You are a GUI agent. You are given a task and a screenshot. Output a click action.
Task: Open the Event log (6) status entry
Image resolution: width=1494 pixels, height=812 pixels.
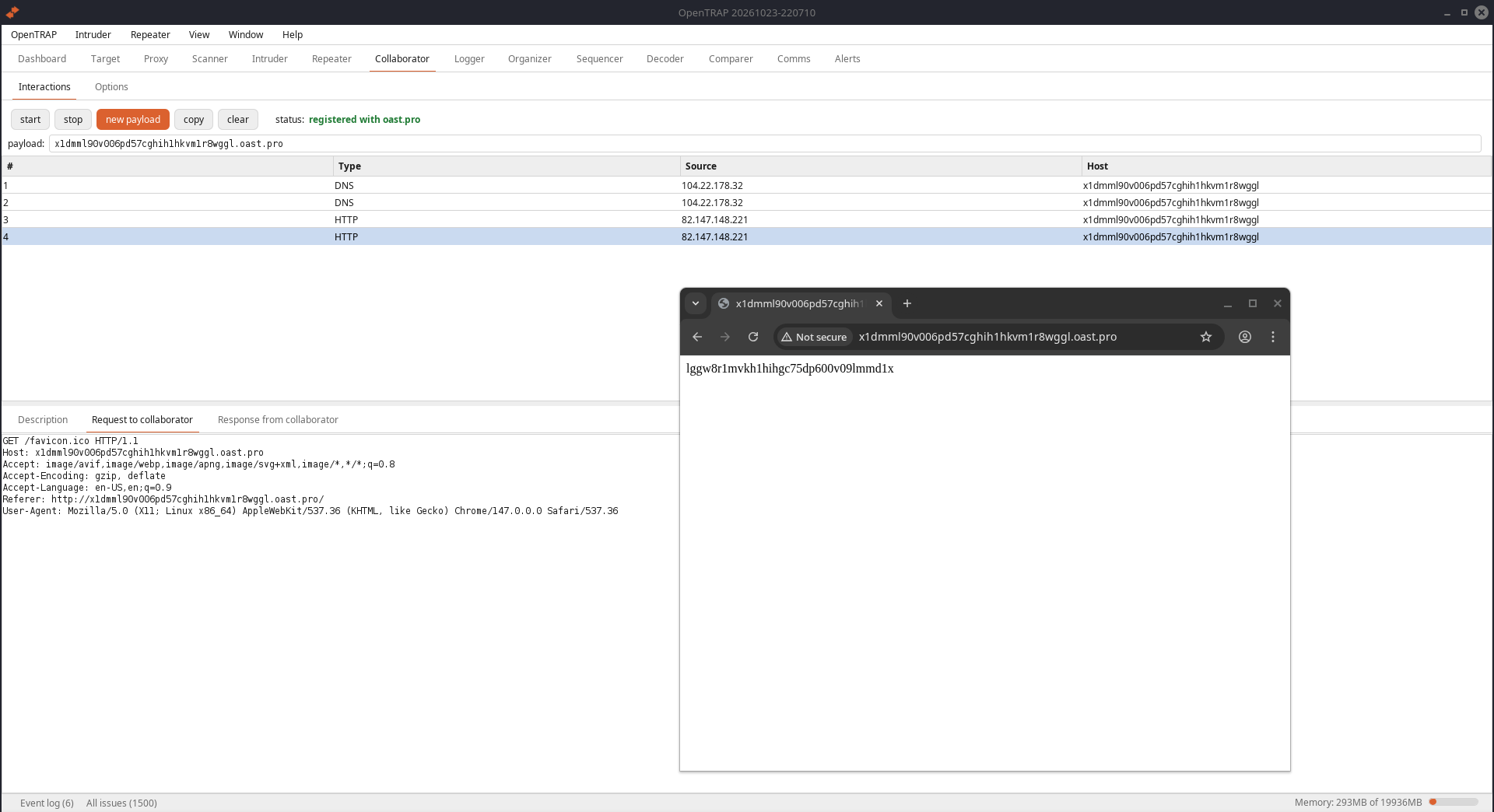(x=47, y=803)
